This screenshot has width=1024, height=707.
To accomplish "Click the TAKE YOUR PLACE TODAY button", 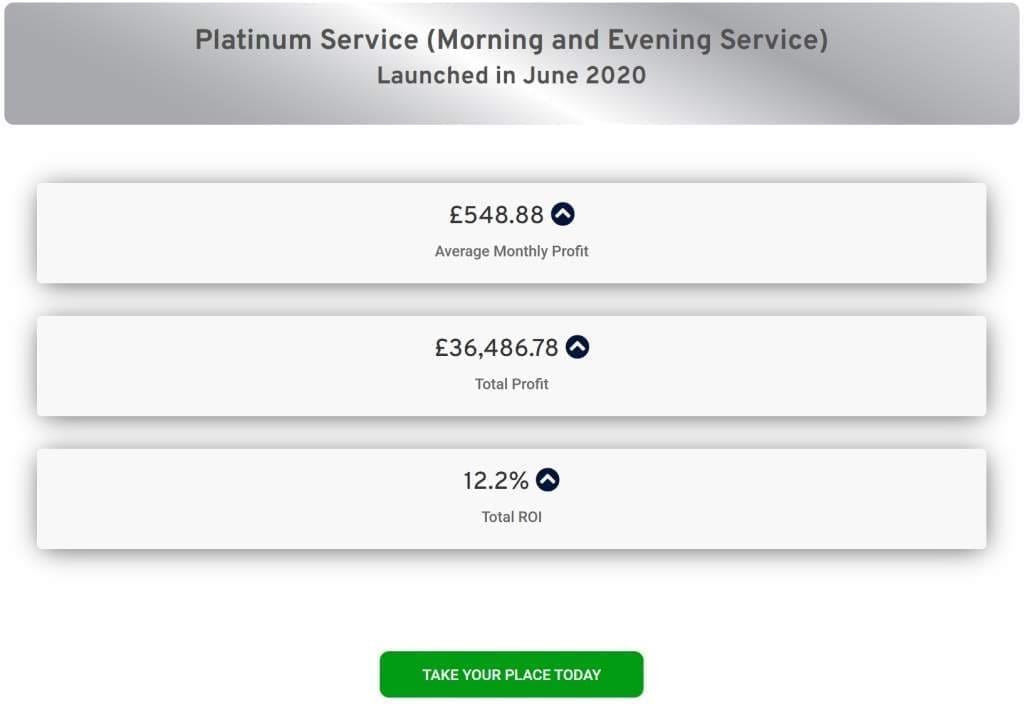I will (x=511, y=674).
